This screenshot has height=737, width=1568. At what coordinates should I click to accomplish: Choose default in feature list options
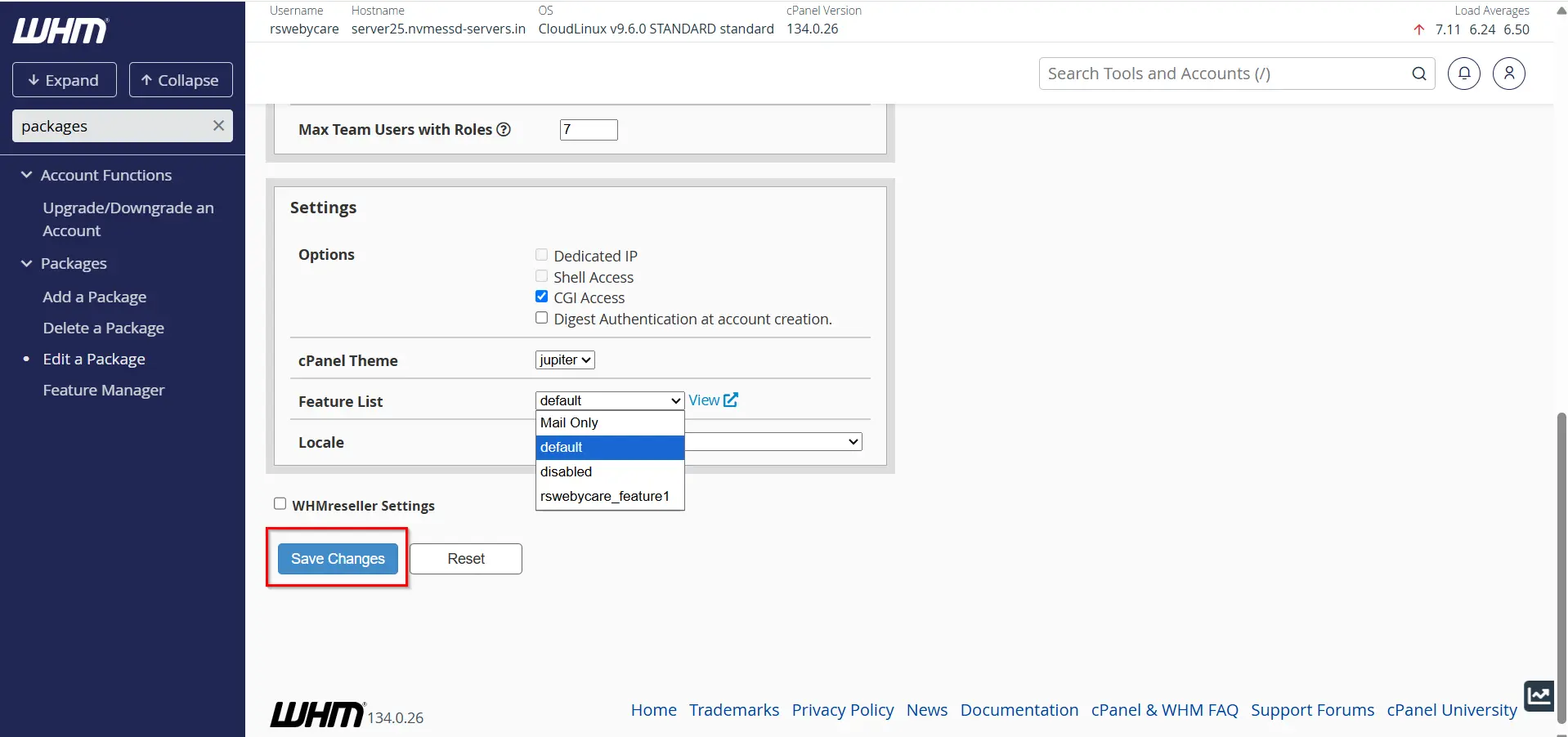click(610, 447)
